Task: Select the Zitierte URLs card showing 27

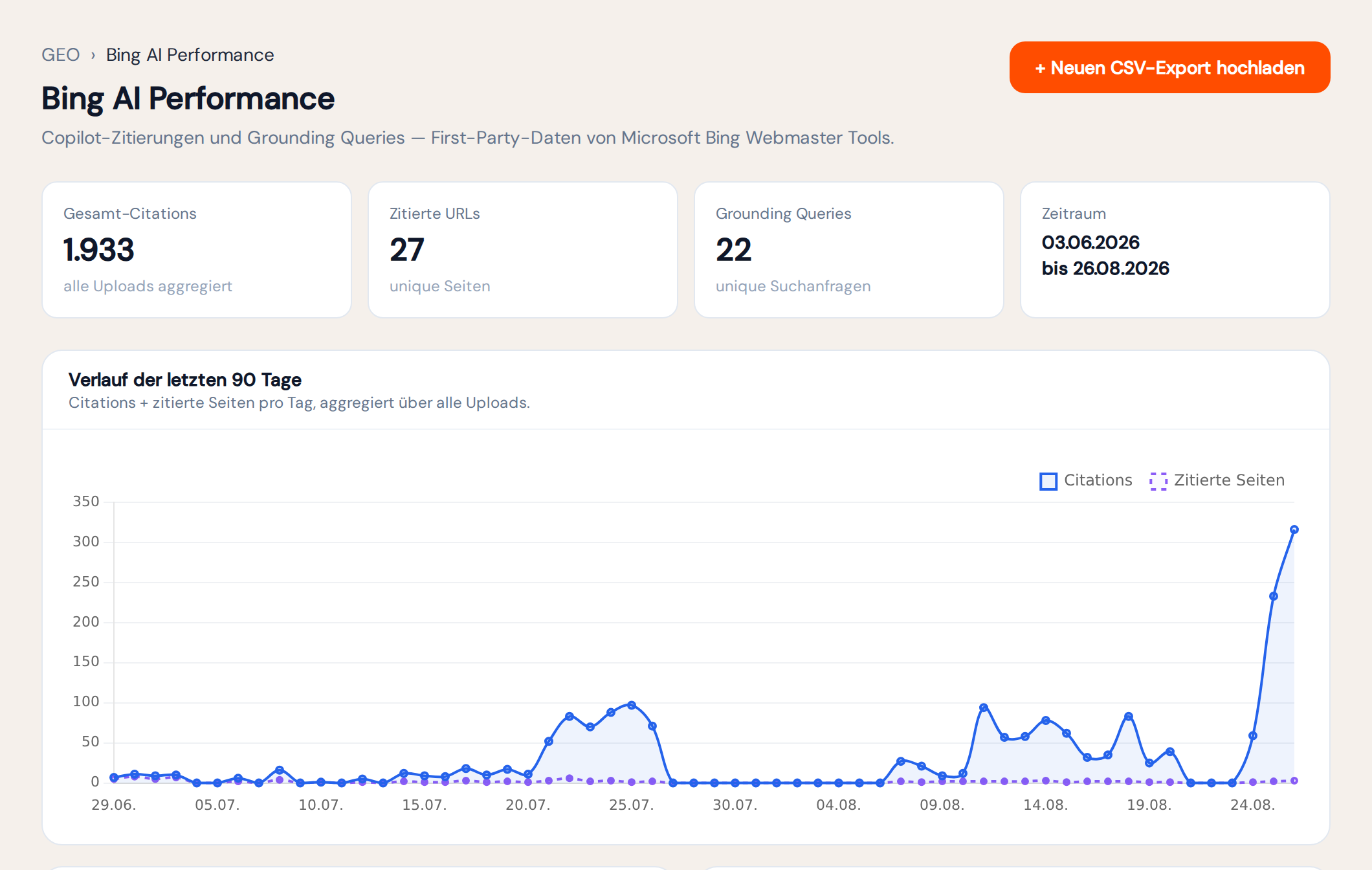Action: point(523,250)
